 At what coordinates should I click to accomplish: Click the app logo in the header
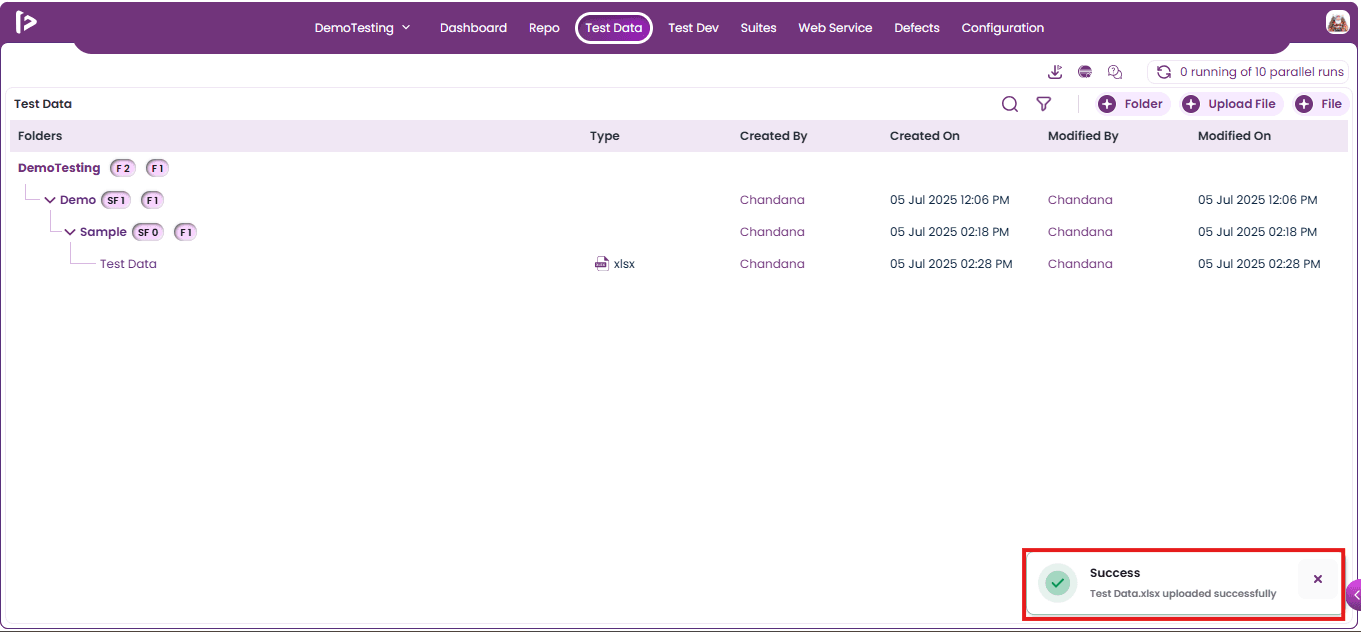click(26, 23)
